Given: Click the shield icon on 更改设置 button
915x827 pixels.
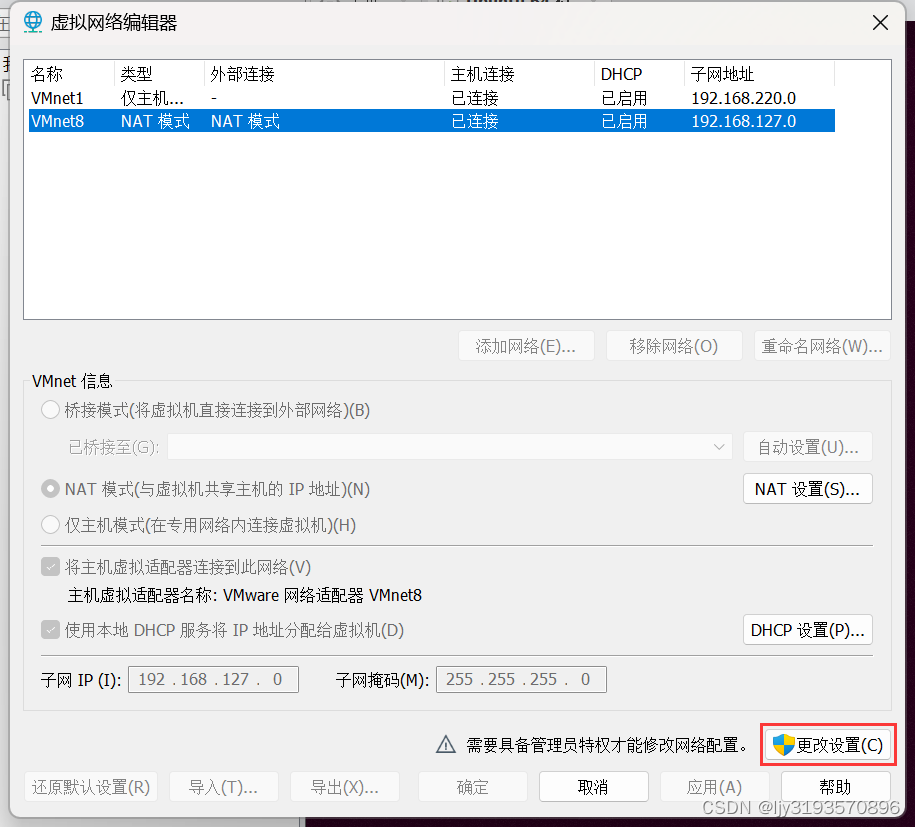Looking at the screenshot, I should tap(783, 745).
